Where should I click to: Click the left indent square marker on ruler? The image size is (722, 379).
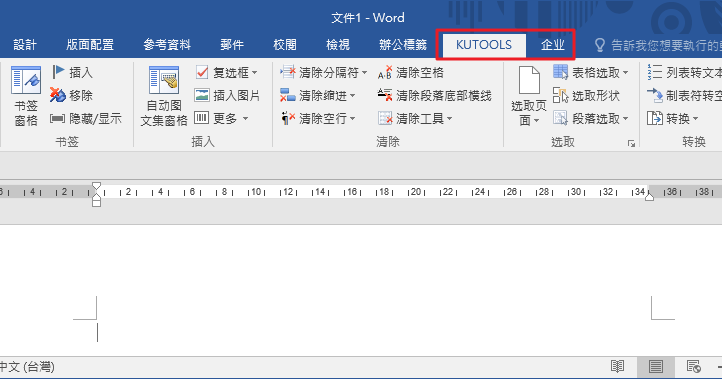(x=96, y=203)
